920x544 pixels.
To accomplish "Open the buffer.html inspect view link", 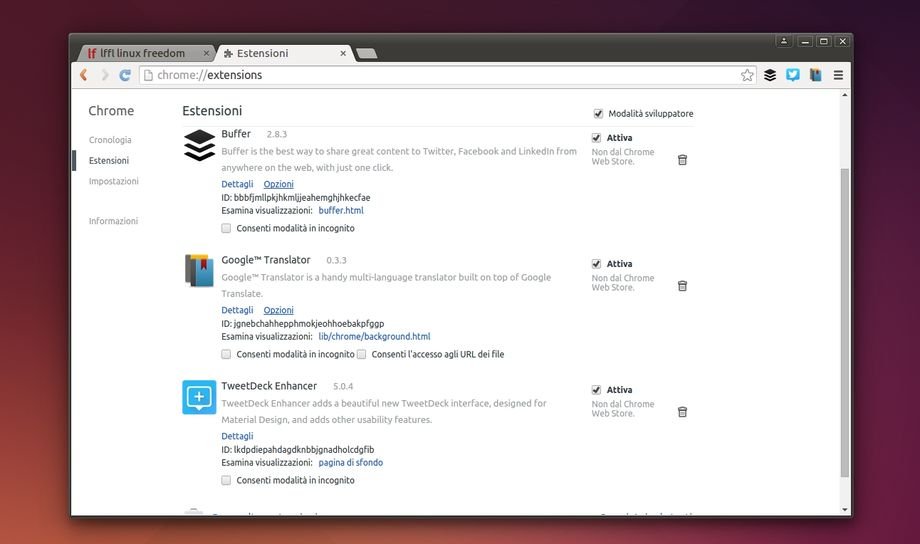I will pyautogui.click(x=341, y=210).
